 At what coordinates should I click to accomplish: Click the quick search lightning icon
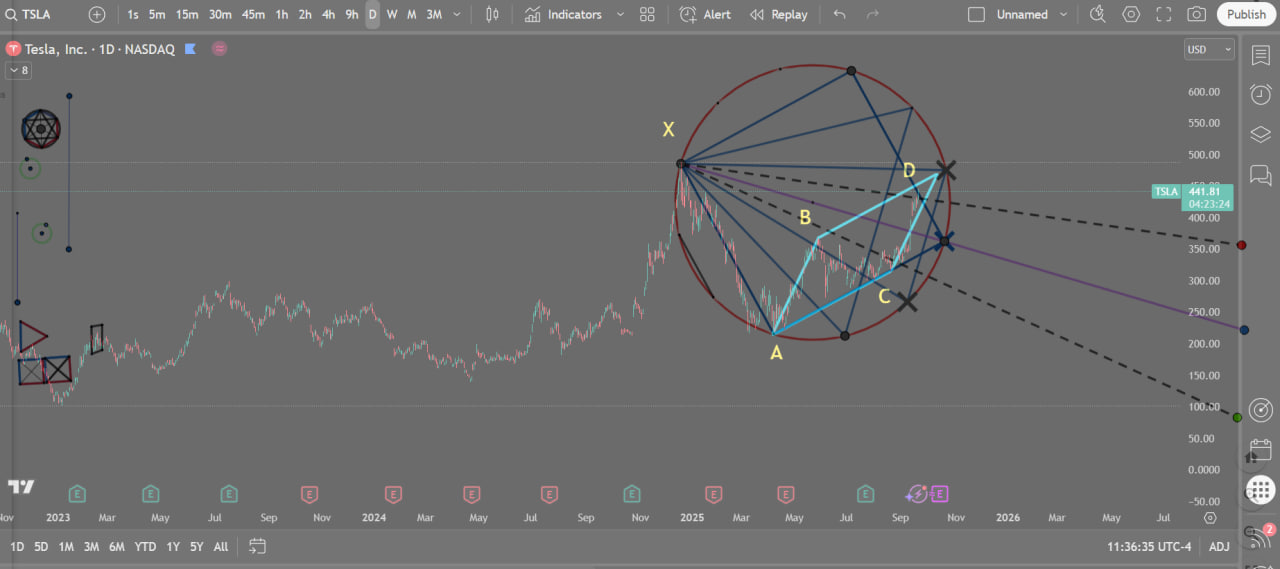pyautogui.click(x=1098, y=14)
